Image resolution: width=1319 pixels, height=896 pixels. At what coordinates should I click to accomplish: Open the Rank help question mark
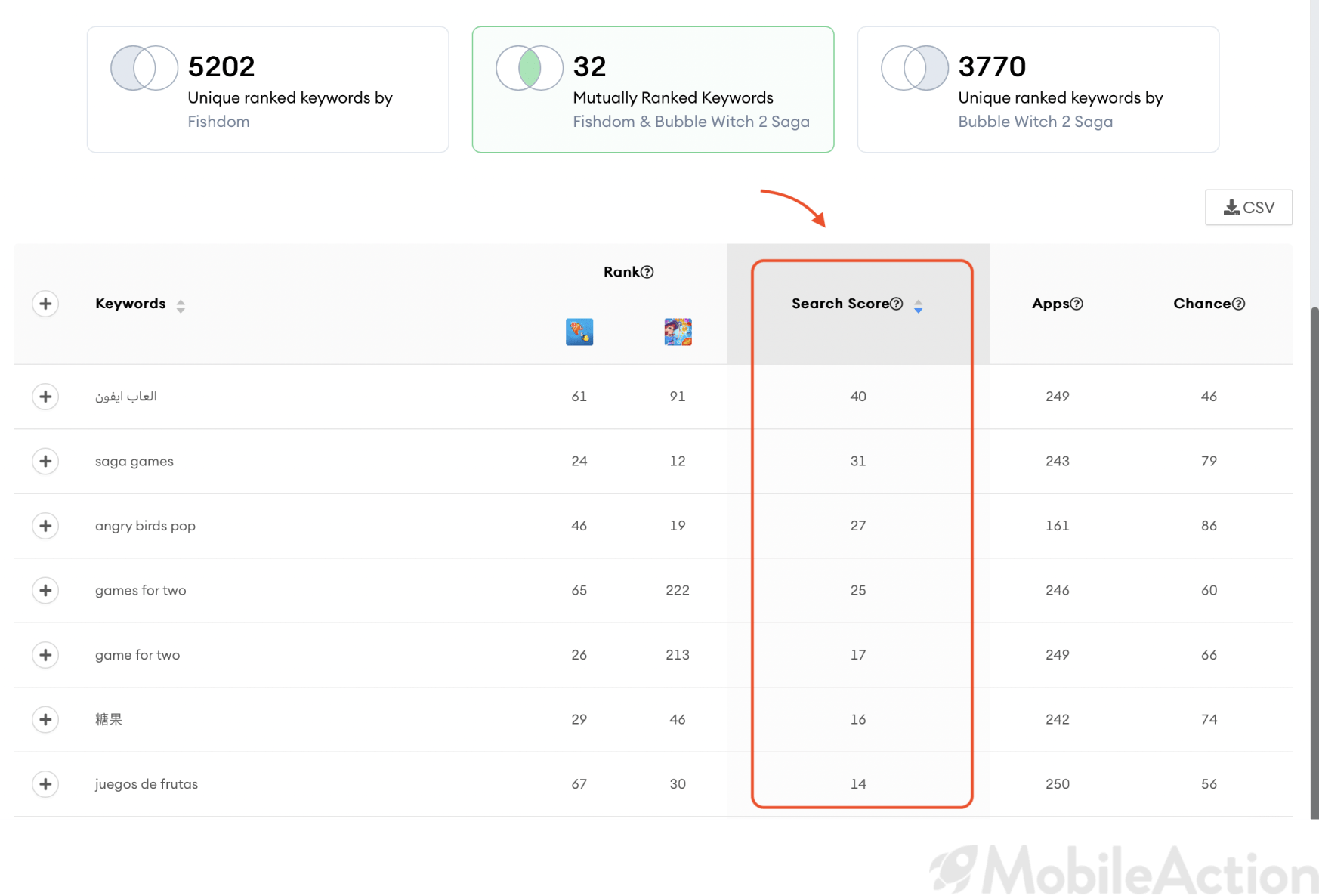(647, 272)
